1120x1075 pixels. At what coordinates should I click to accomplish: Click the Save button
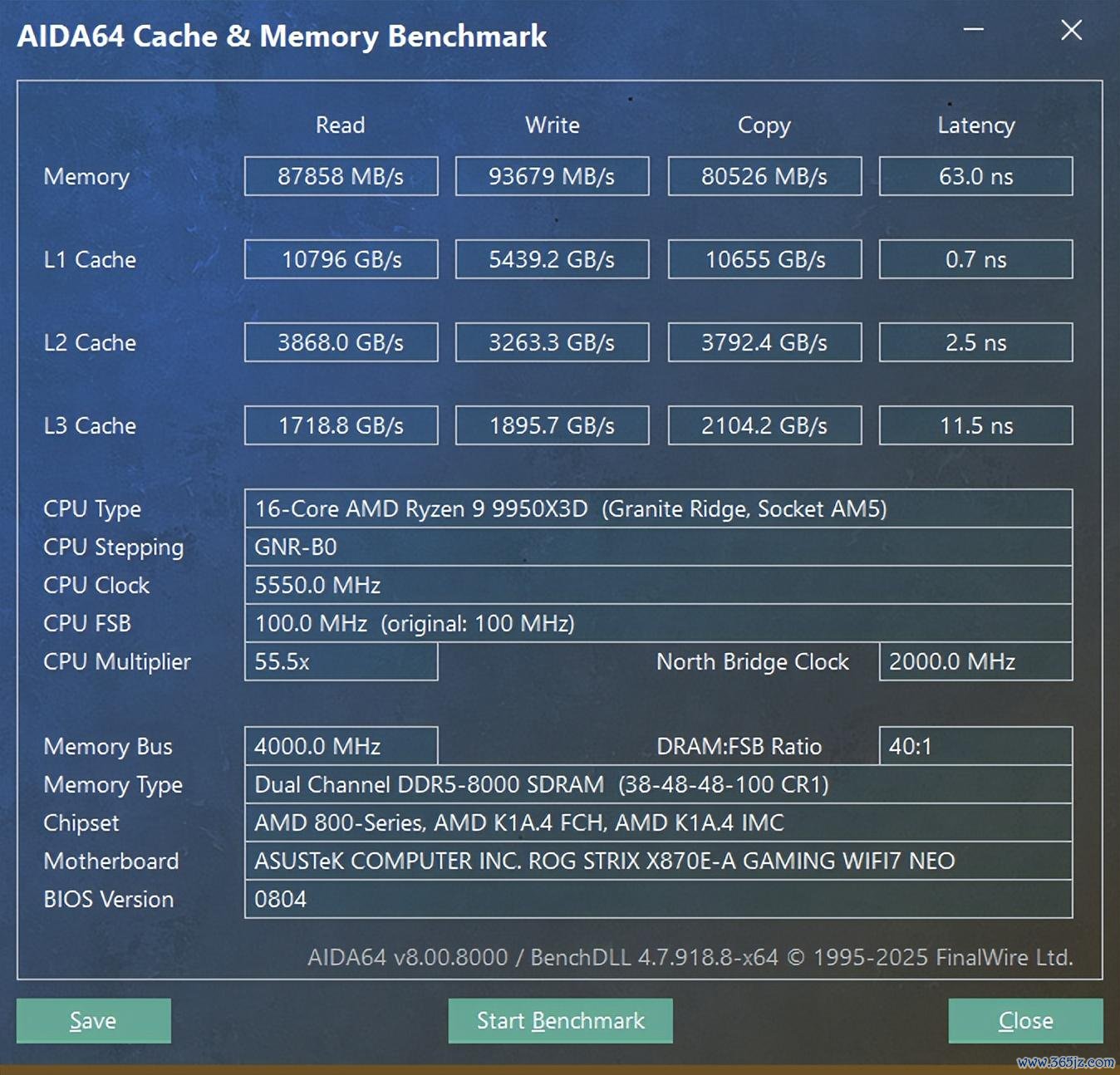click(93, 1020)
